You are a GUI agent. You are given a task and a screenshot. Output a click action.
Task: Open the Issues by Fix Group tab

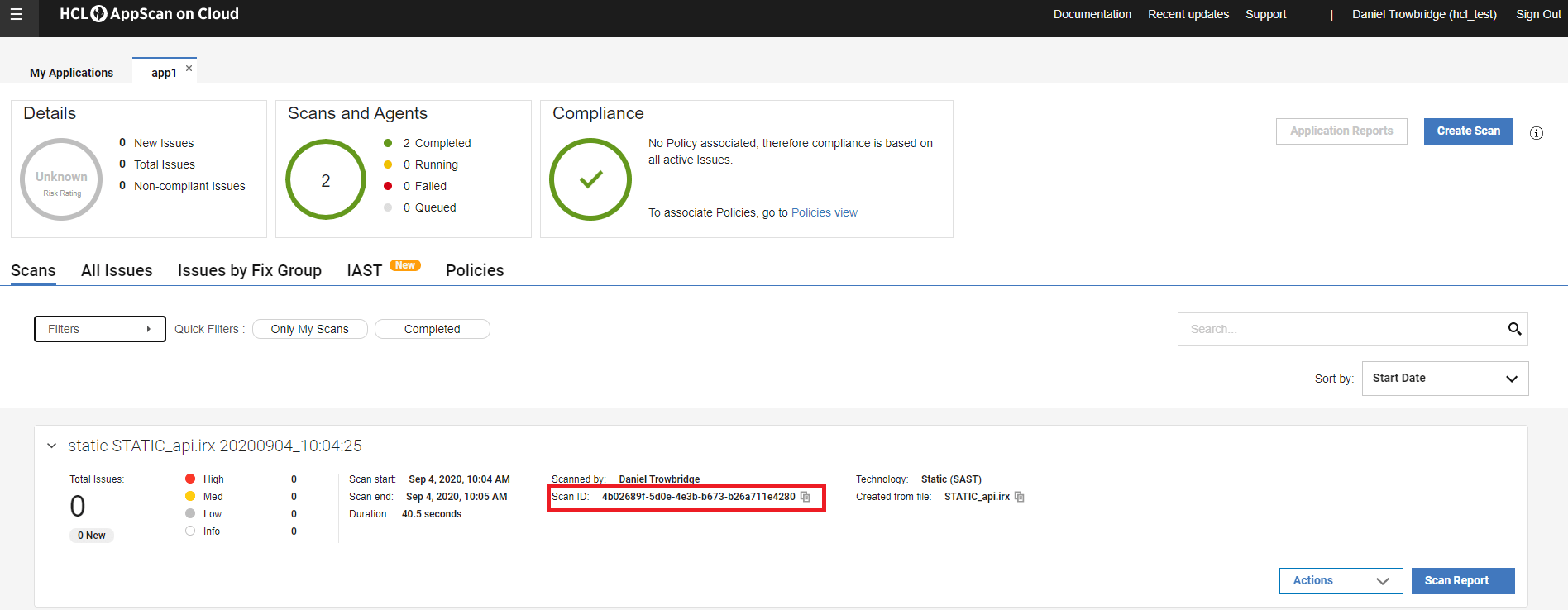point(249,270)
